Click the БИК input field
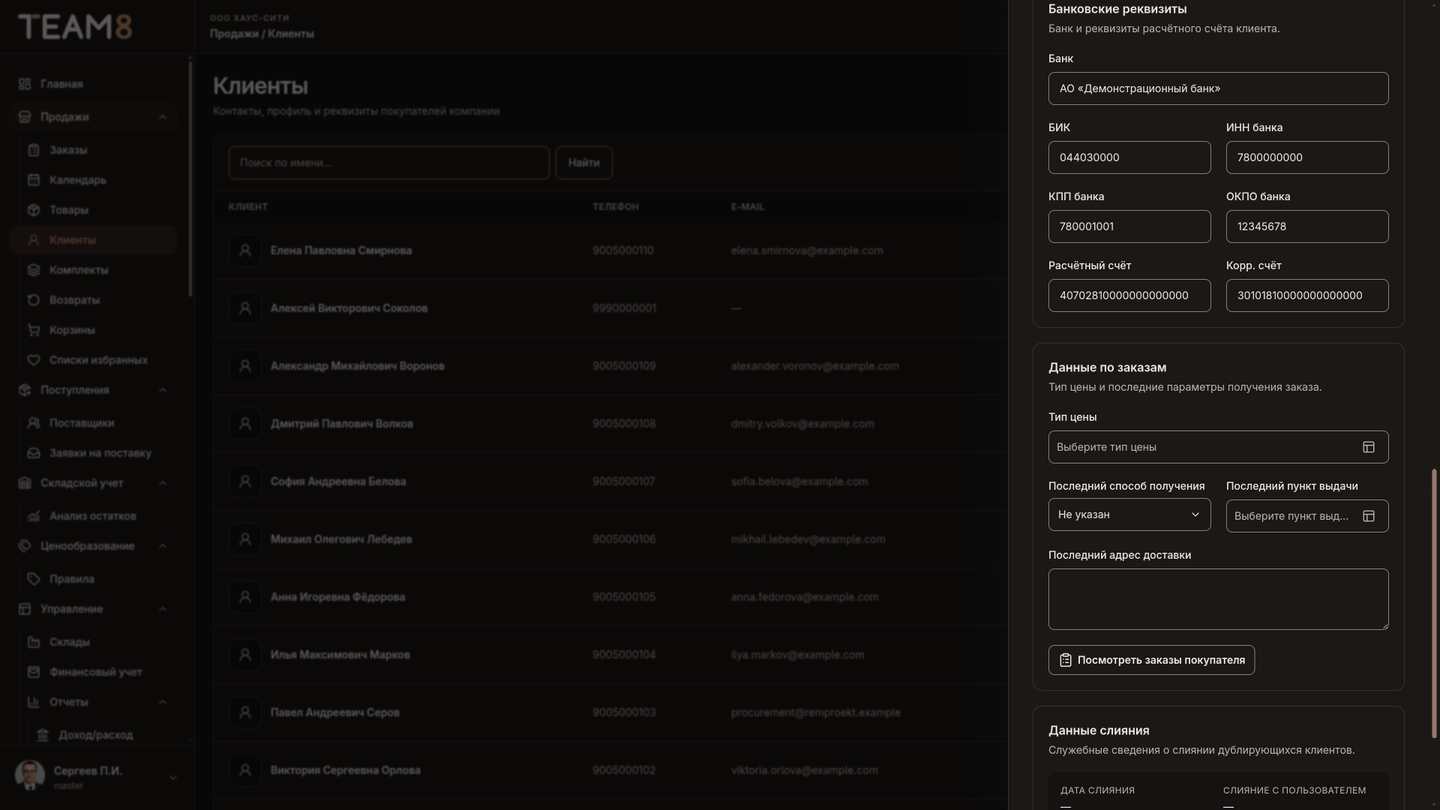 click(1129, 158)
